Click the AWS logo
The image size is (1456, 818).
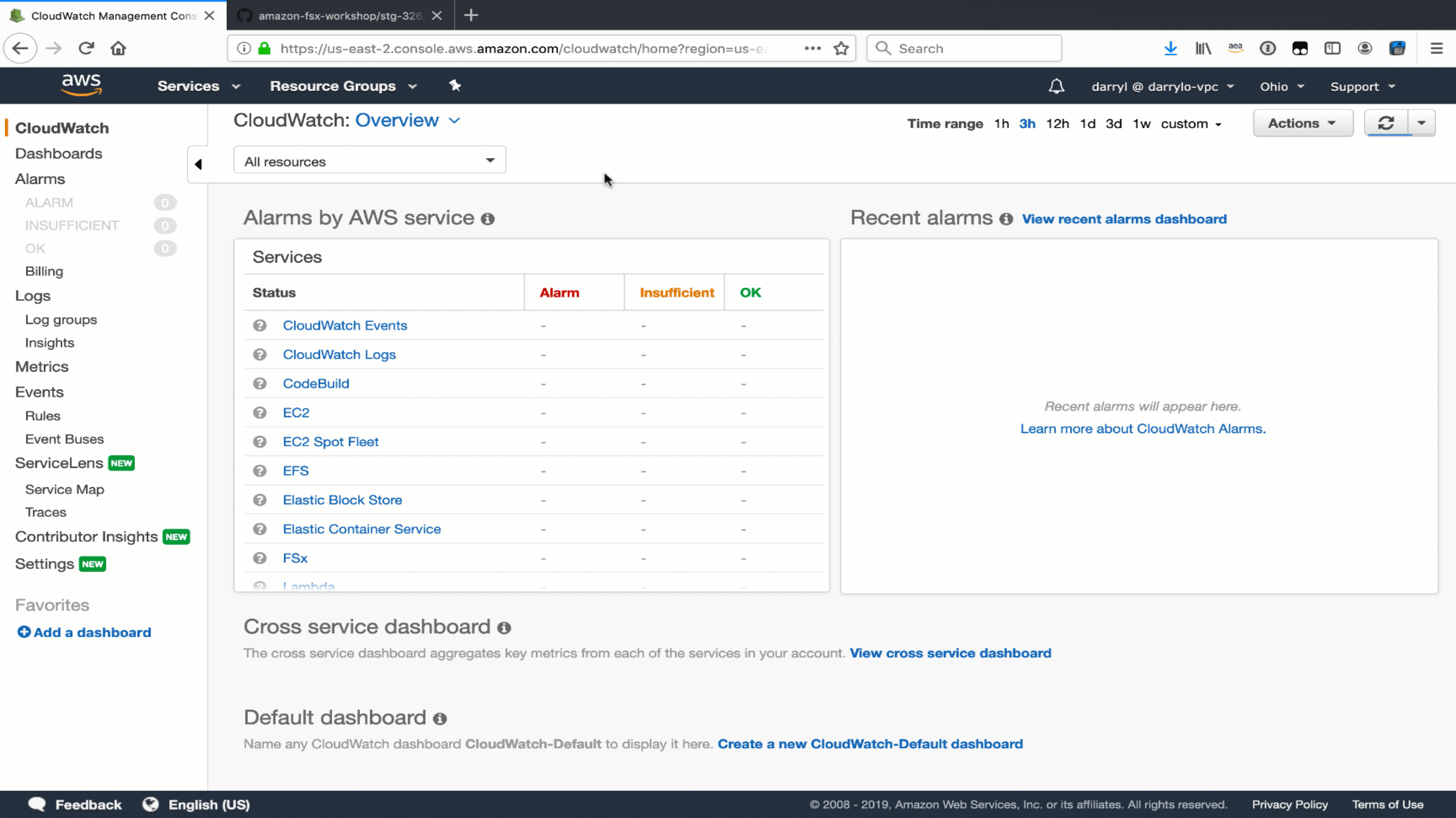point(82,85)
